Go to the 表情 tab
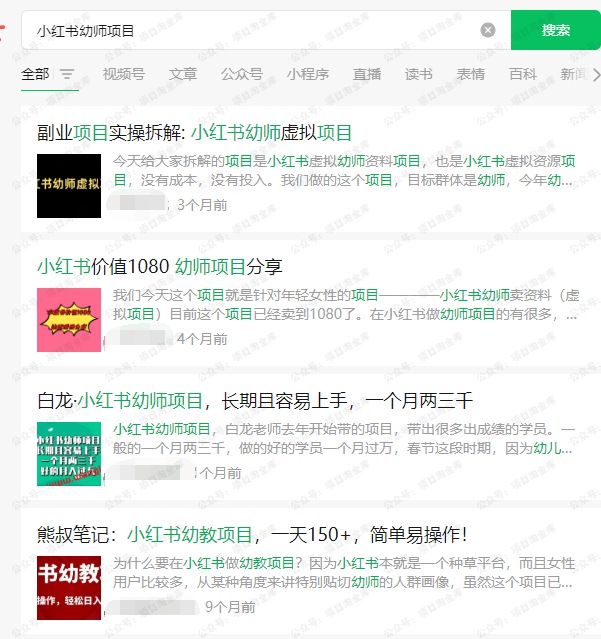This screenshot has height=639, width=601. (471, 74)
